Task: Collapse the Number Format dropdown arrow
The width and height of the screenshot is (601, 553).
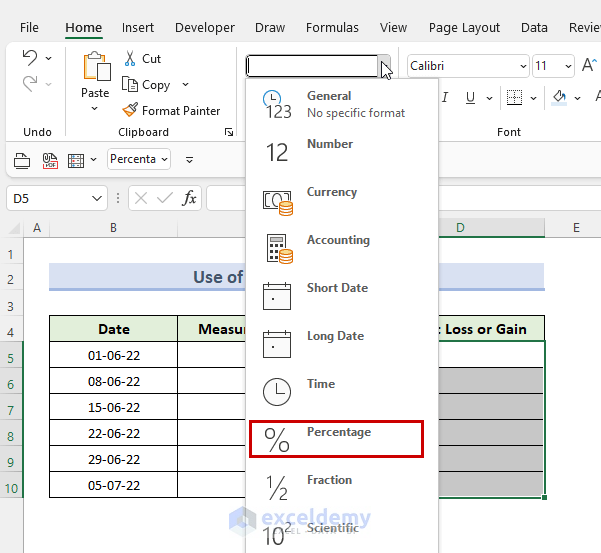Action: point(384,66)
